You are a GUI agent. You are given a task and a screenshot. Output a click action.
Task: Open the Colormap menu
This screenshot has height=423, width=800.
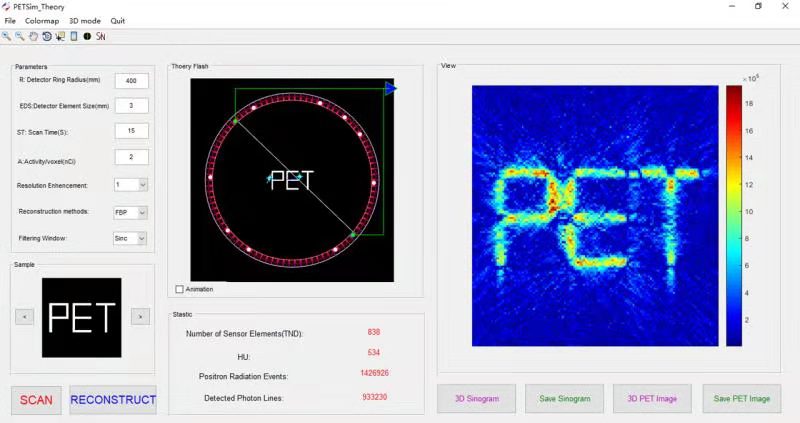(x=42, y=20)
